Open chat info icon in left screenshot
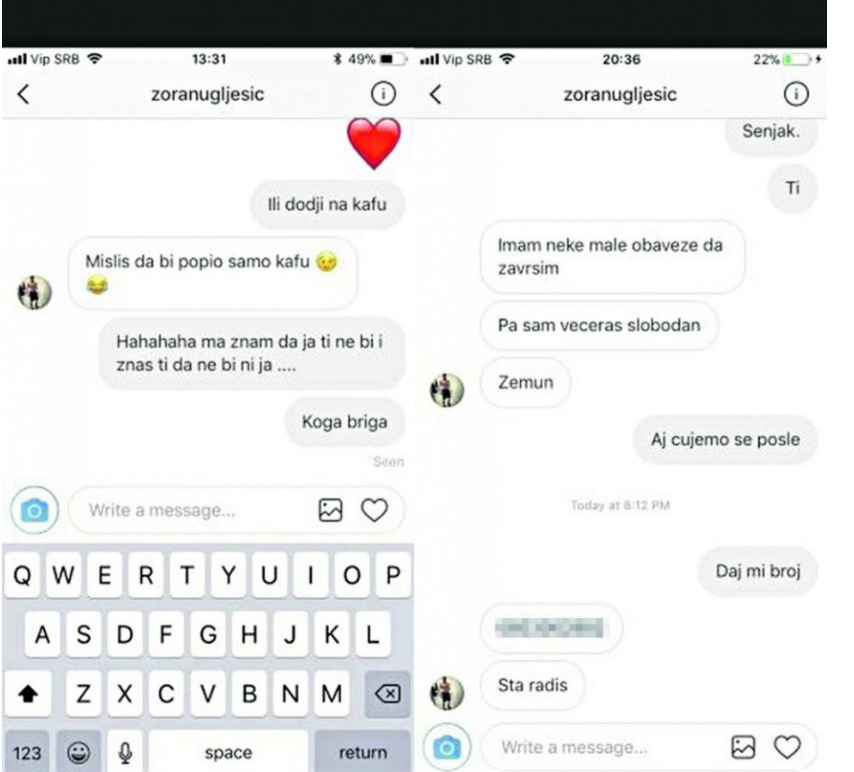The height and width of the screenshot is (772, 854). [383, 94]
